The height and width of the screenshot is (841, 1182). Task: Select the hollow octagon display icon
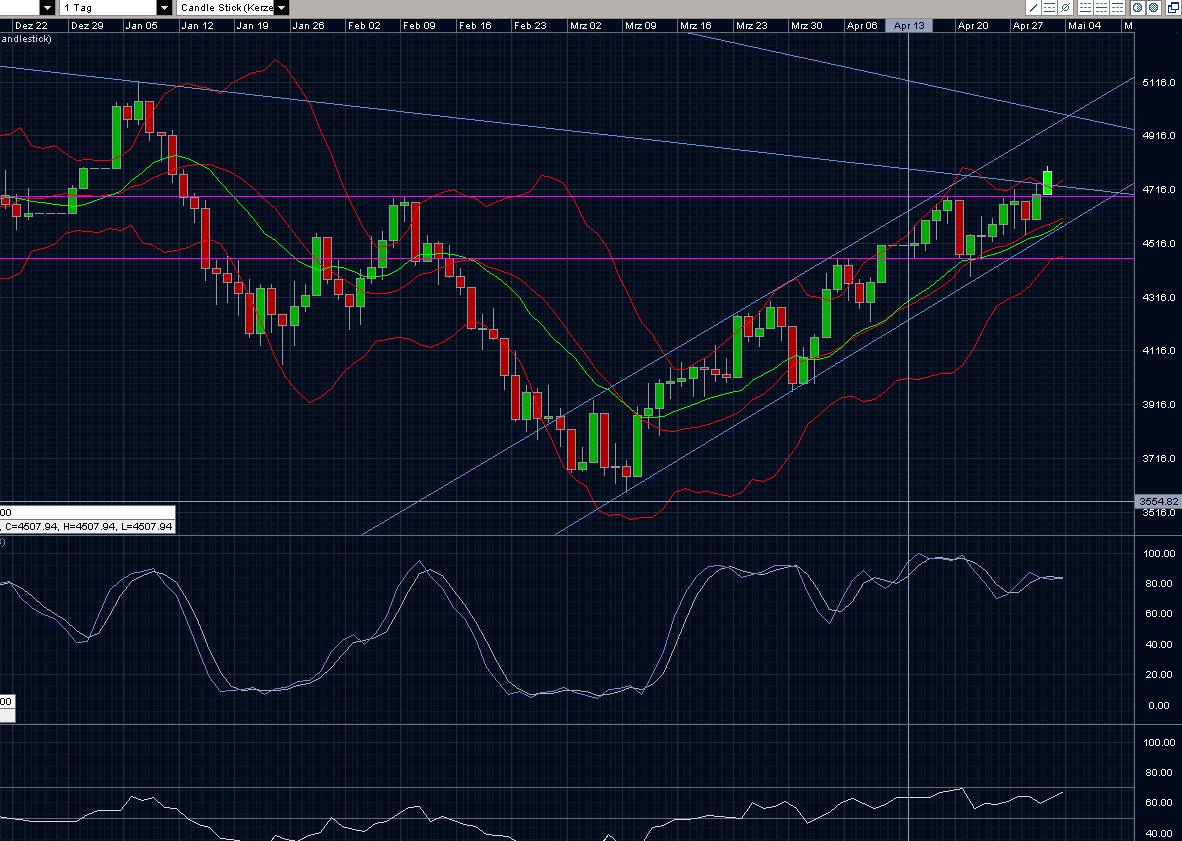1137,8
